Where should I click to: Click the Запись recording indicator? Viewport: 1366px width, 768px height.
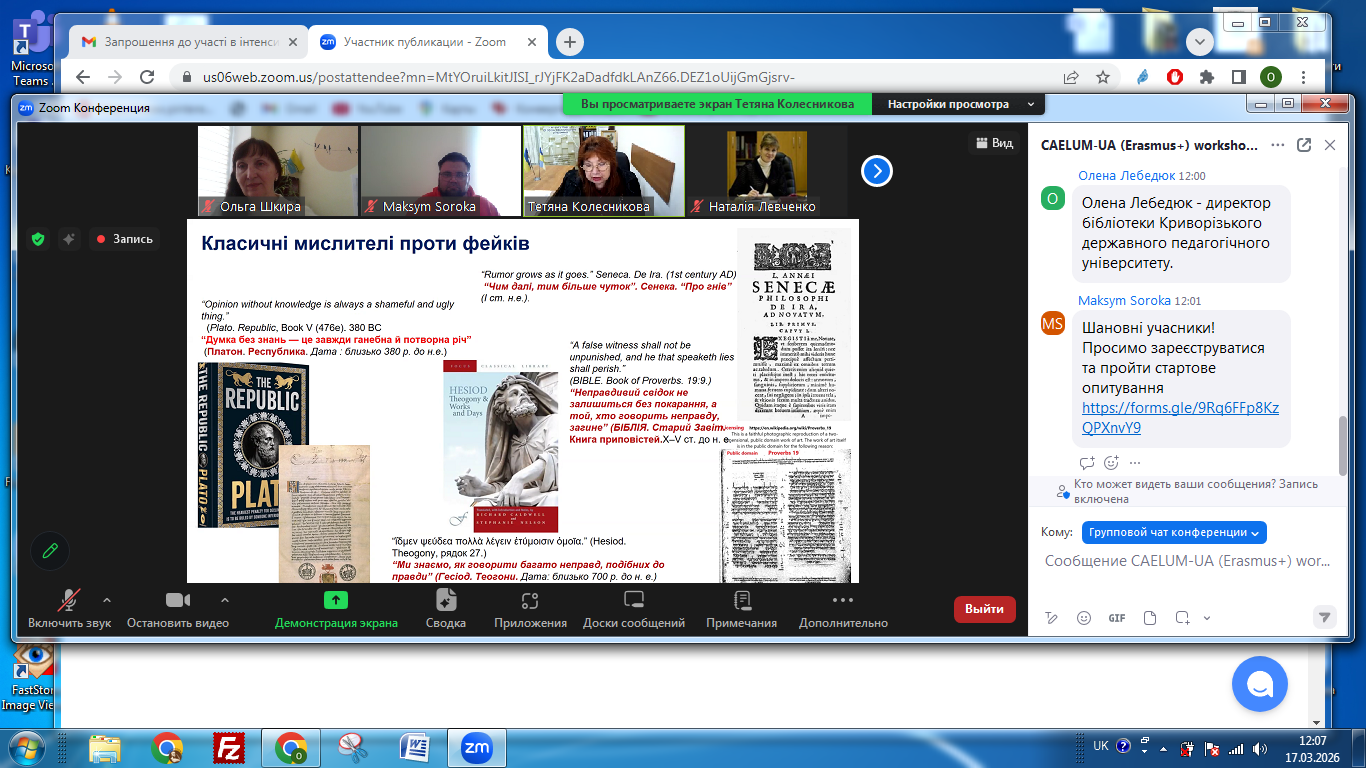124,239
